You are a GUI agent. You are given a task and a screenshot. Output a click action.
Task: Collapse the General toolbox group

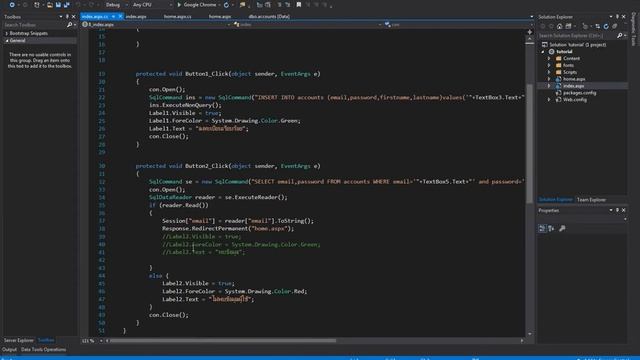tap(7, 40)
